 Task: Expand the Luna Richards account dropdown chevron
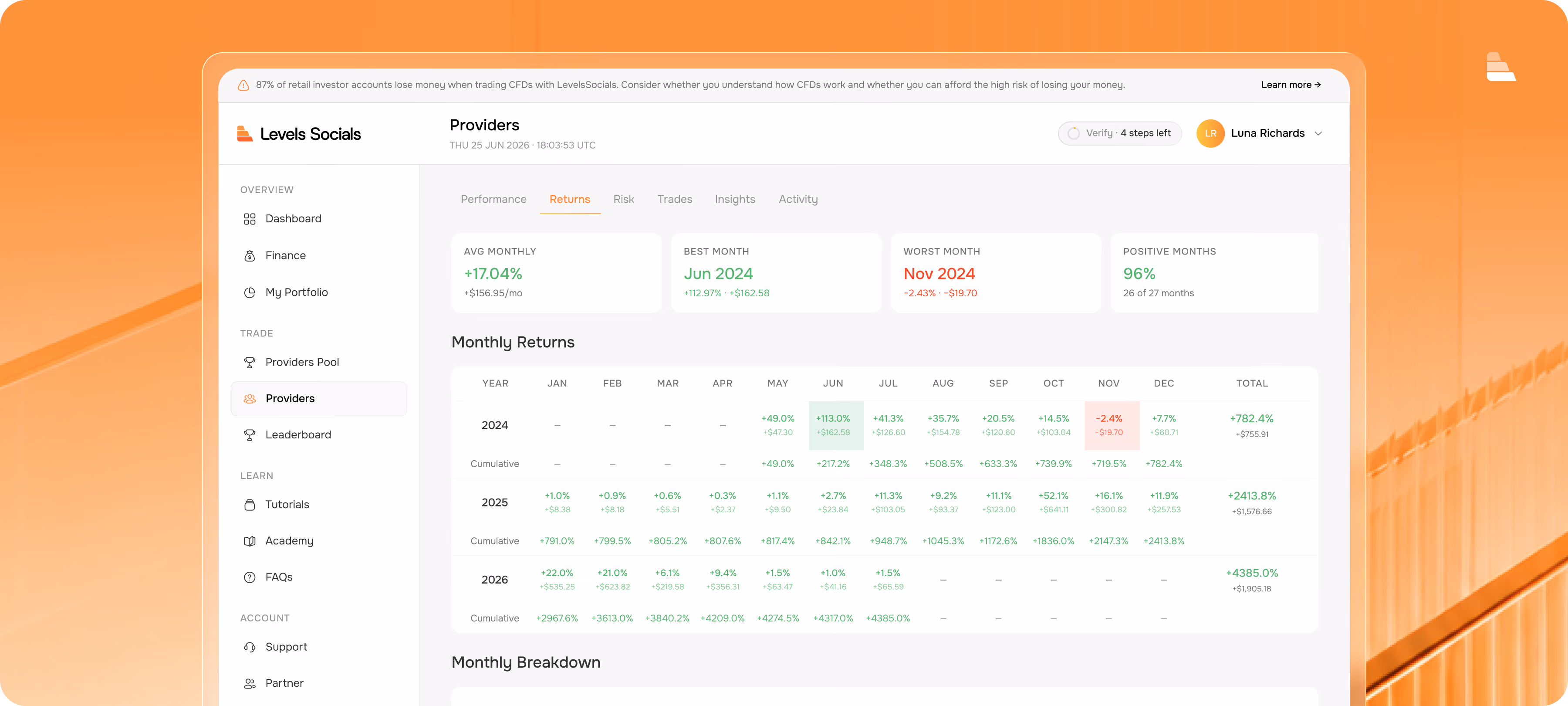click(x=1318, y=133)
